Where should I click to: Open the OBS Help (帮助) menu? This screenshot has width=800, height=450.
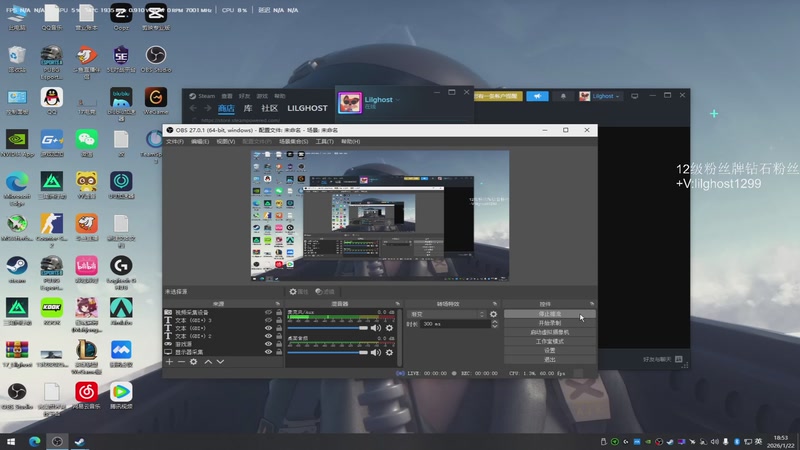[351, 141]
